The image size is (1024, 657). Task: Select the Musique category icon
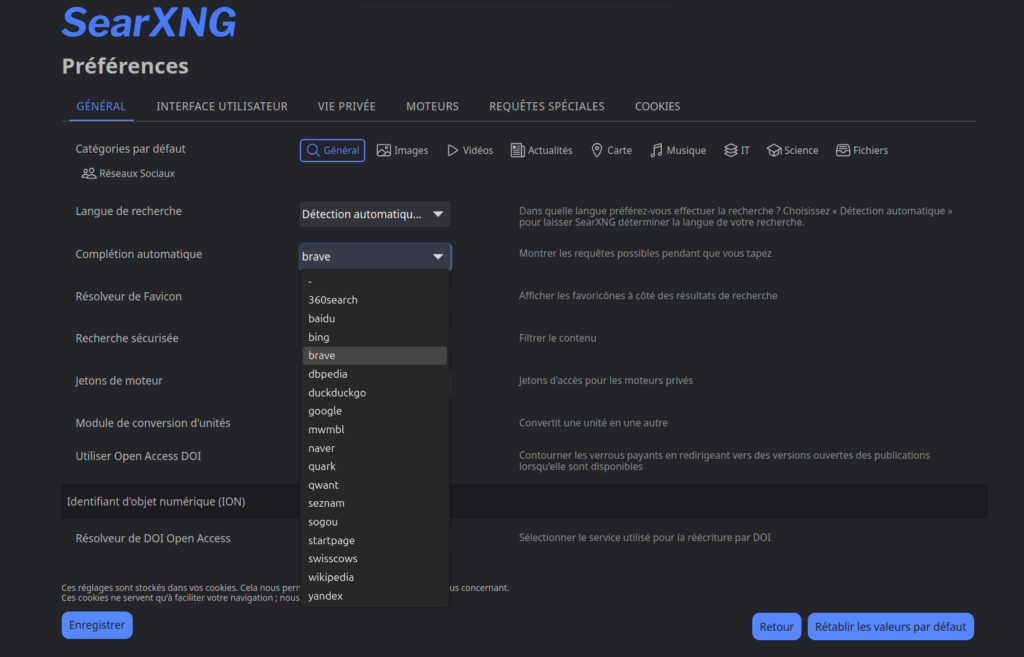(x=657, y=150)
